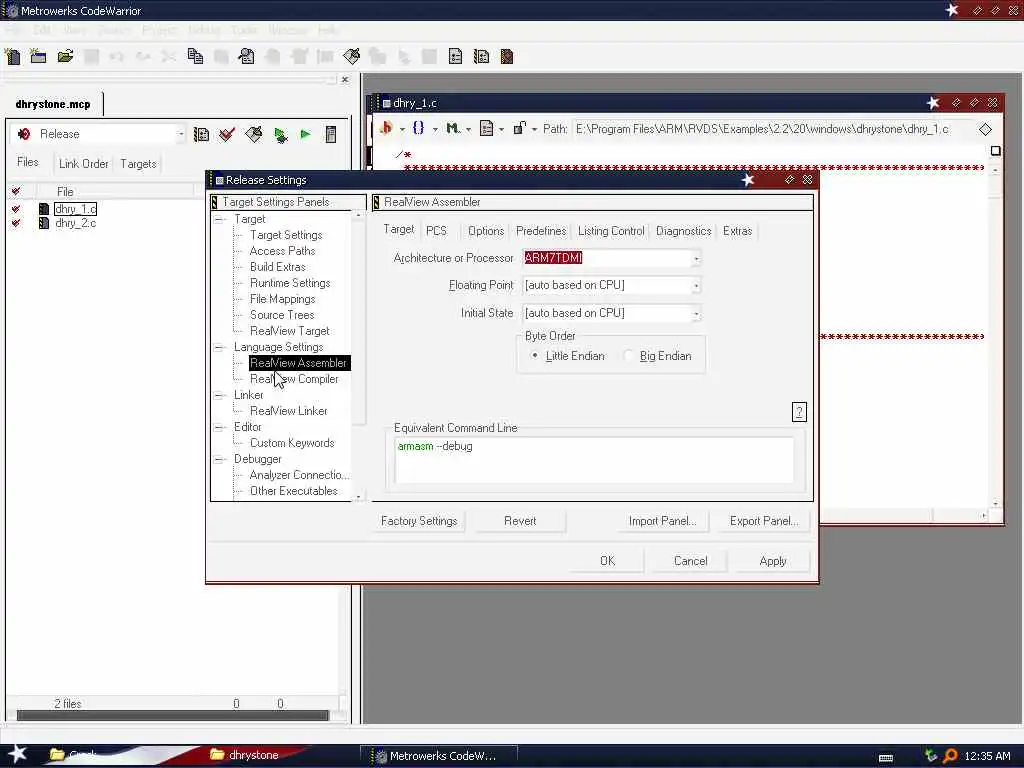Collapse the Editor tree group

(219, 427)
